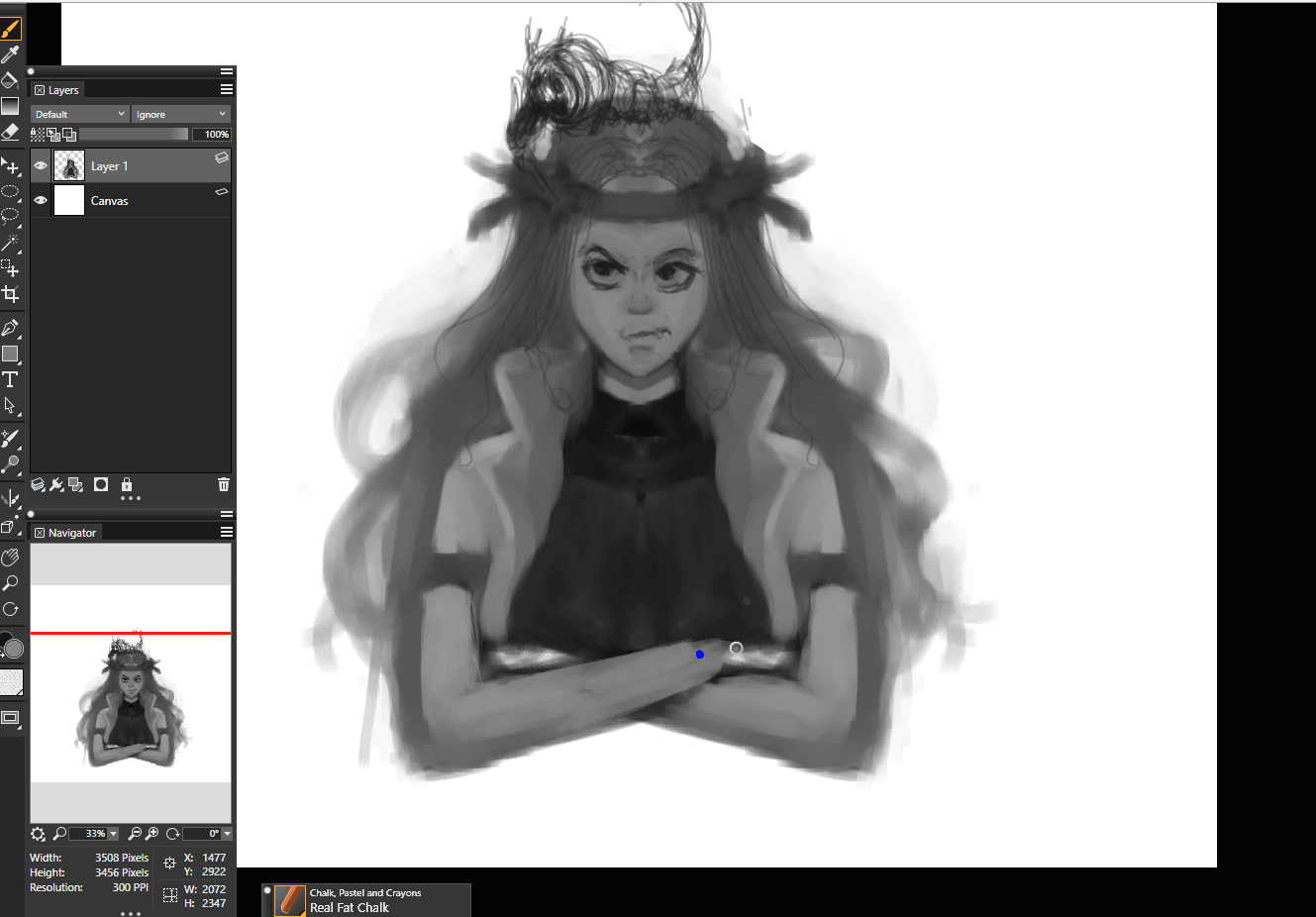
Task: Select the Grabber hand tool
Action: click(11, 558)
